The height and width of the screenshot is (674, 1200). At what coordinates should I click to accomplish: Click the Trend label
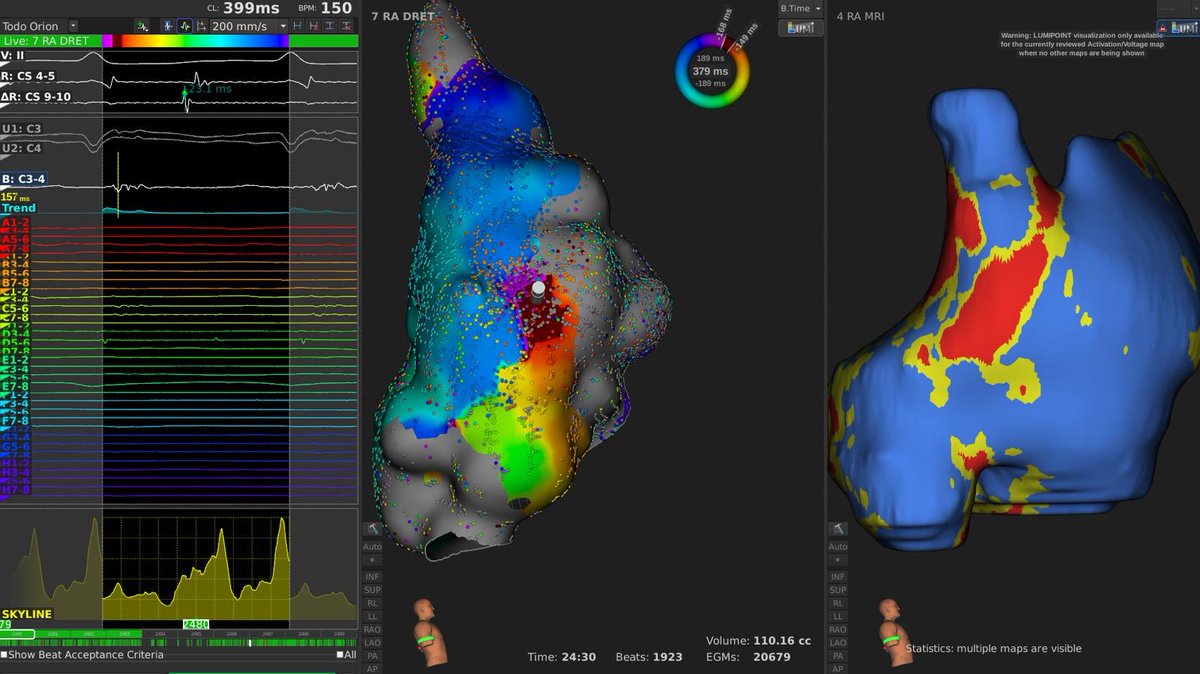19,208
